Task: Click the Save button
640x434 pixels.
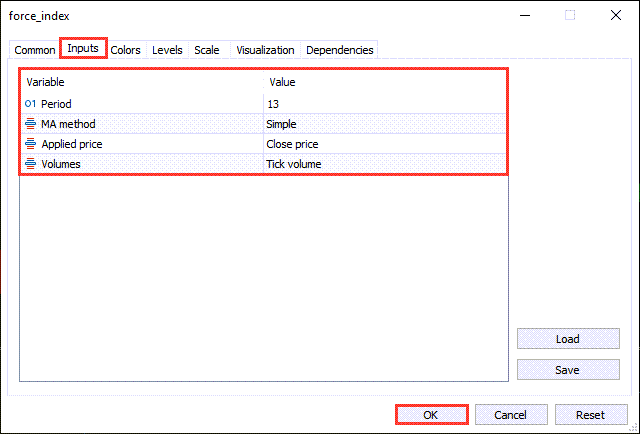Action: point(567,370)
